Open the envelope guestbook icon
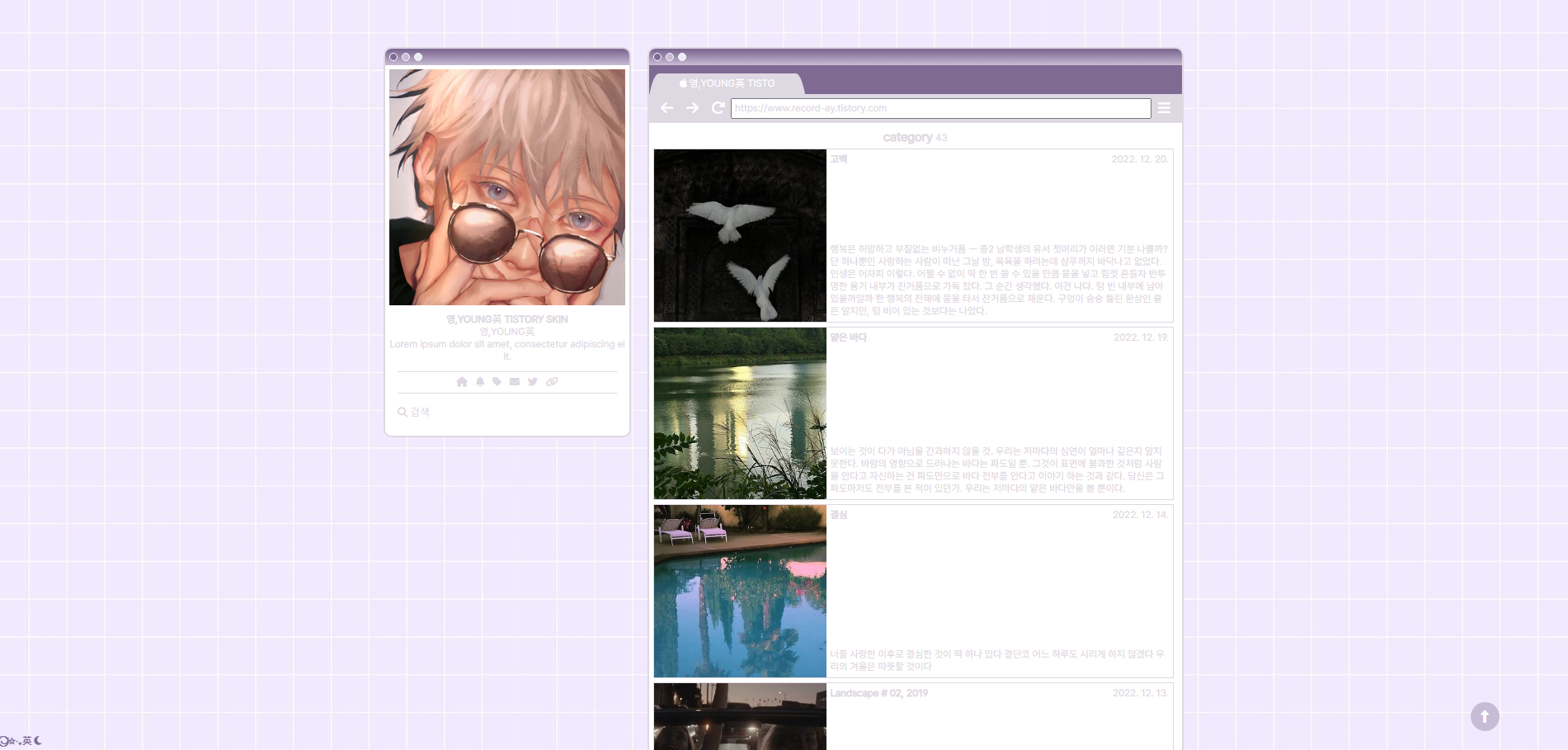1568x750 pixels. pos(515,382)
